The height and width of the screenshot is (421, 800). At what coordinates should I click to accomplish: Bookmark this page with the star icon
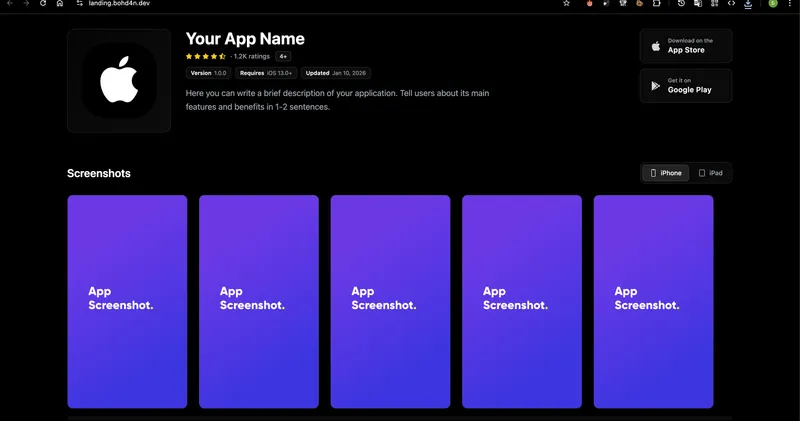click(x=566, y=4)
